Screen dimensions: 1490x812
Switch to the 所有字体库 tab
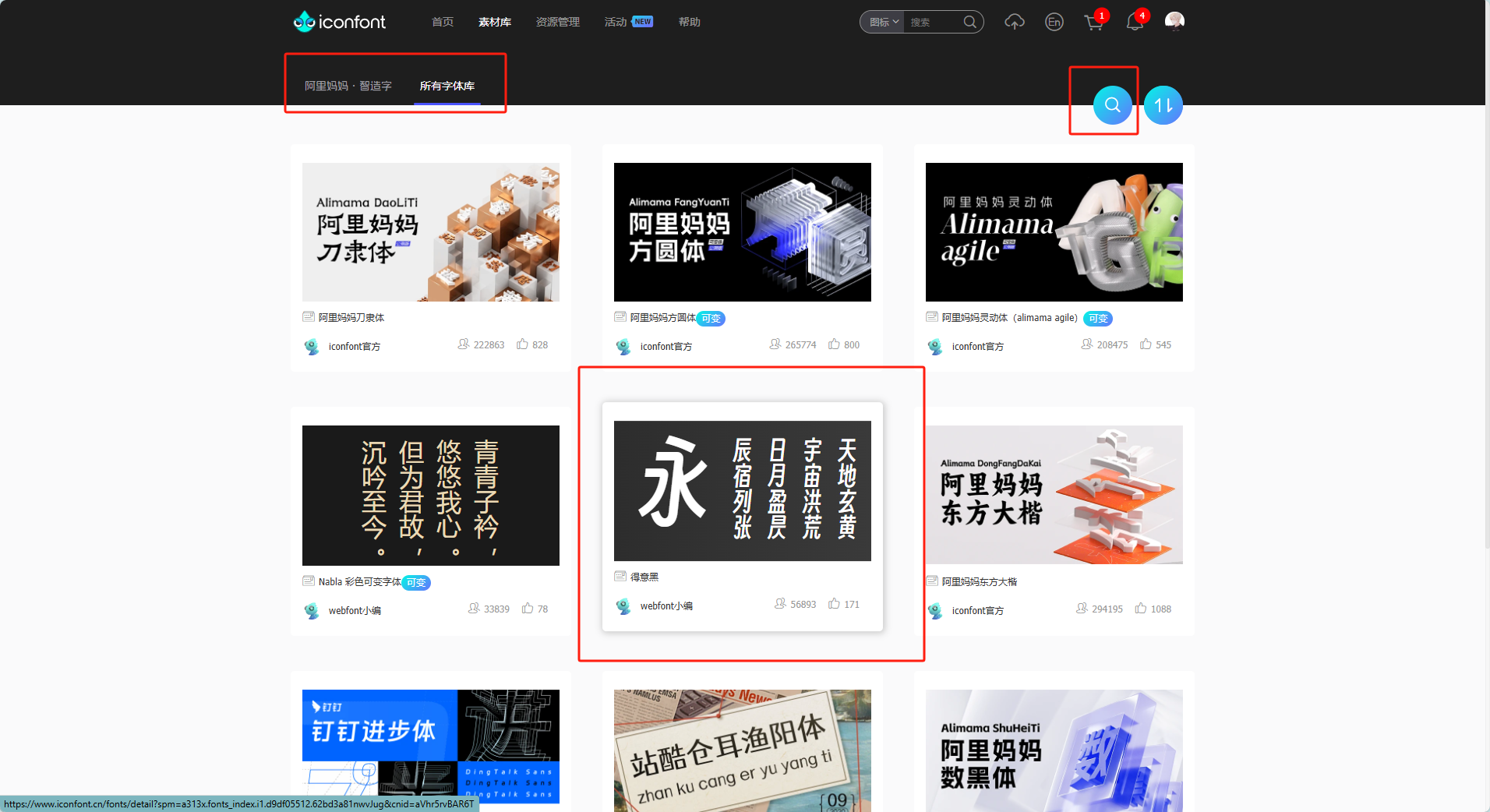[x=447, y=86]
